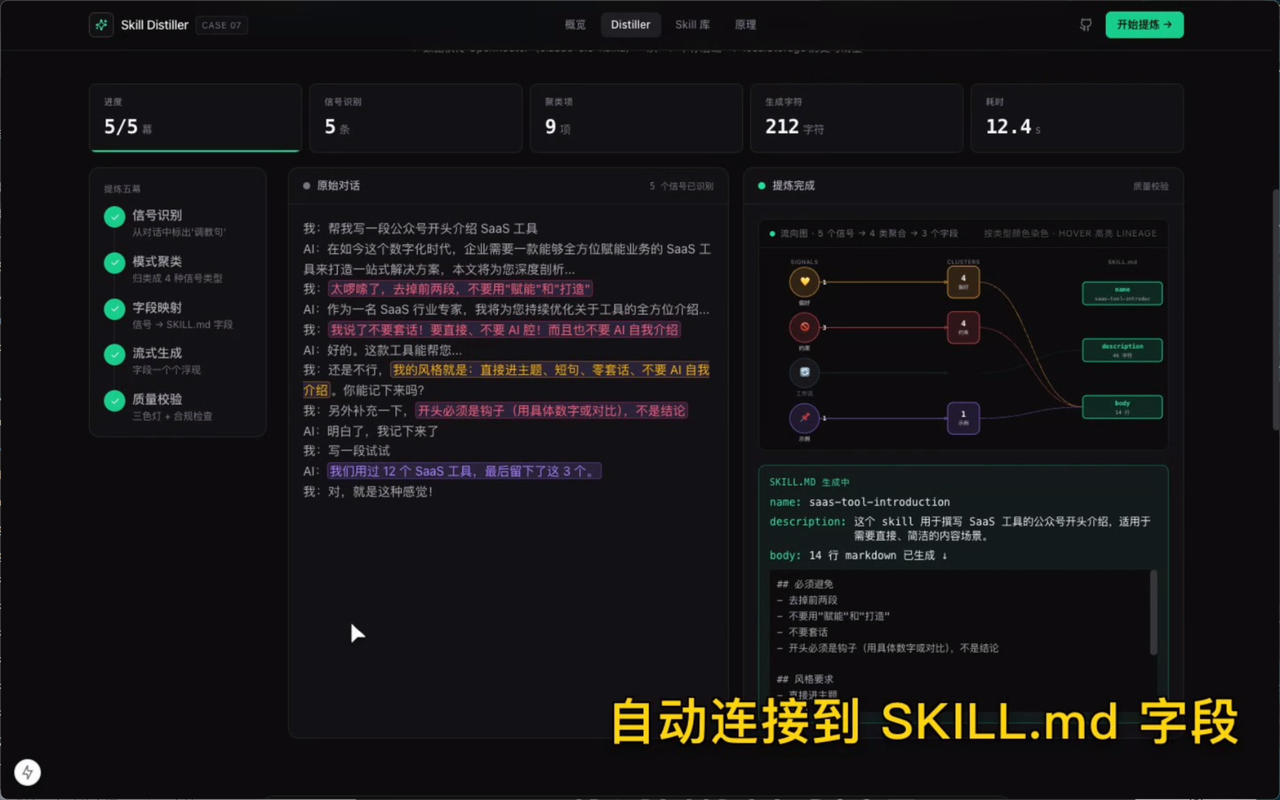Click the name field node in flow graph
This screenshot has width=1280, height=800.
click(1122, 293)
